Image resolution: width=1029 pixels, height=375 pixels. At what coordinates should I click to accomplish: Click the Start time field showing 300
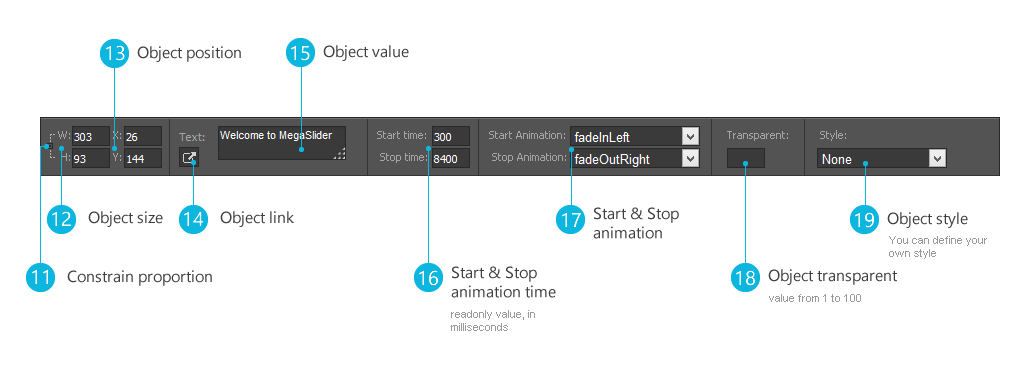(451, 136)
